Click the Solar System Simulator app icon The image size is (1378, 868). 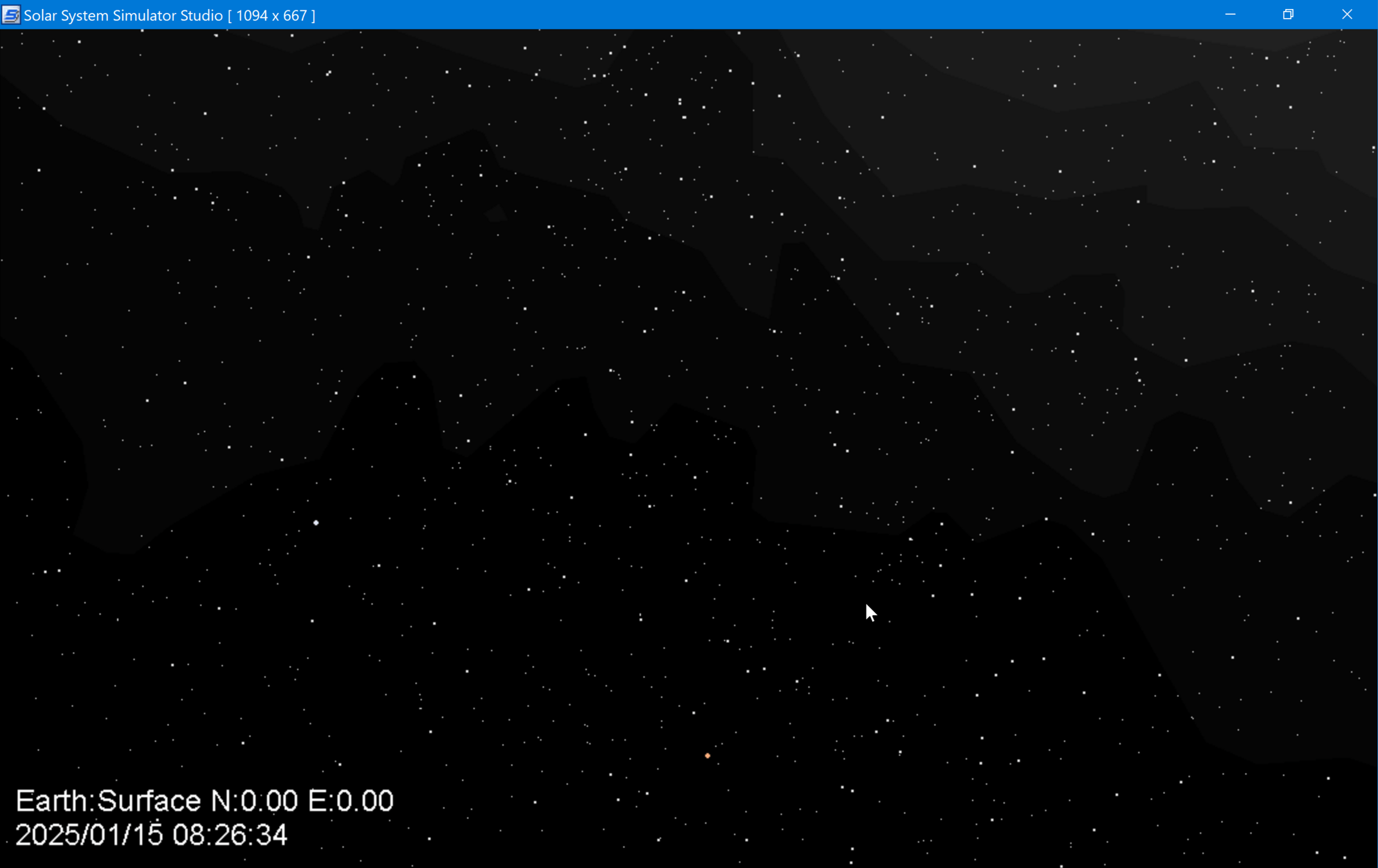11,15
